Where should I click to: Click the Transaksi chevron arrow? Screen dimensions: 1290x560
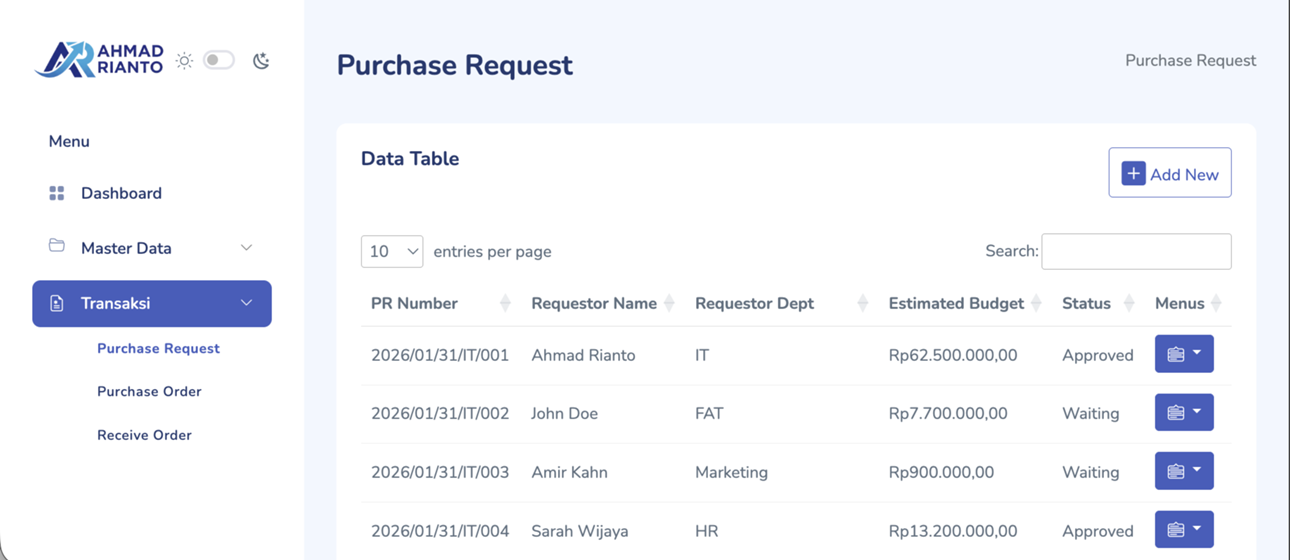(246, 303)
